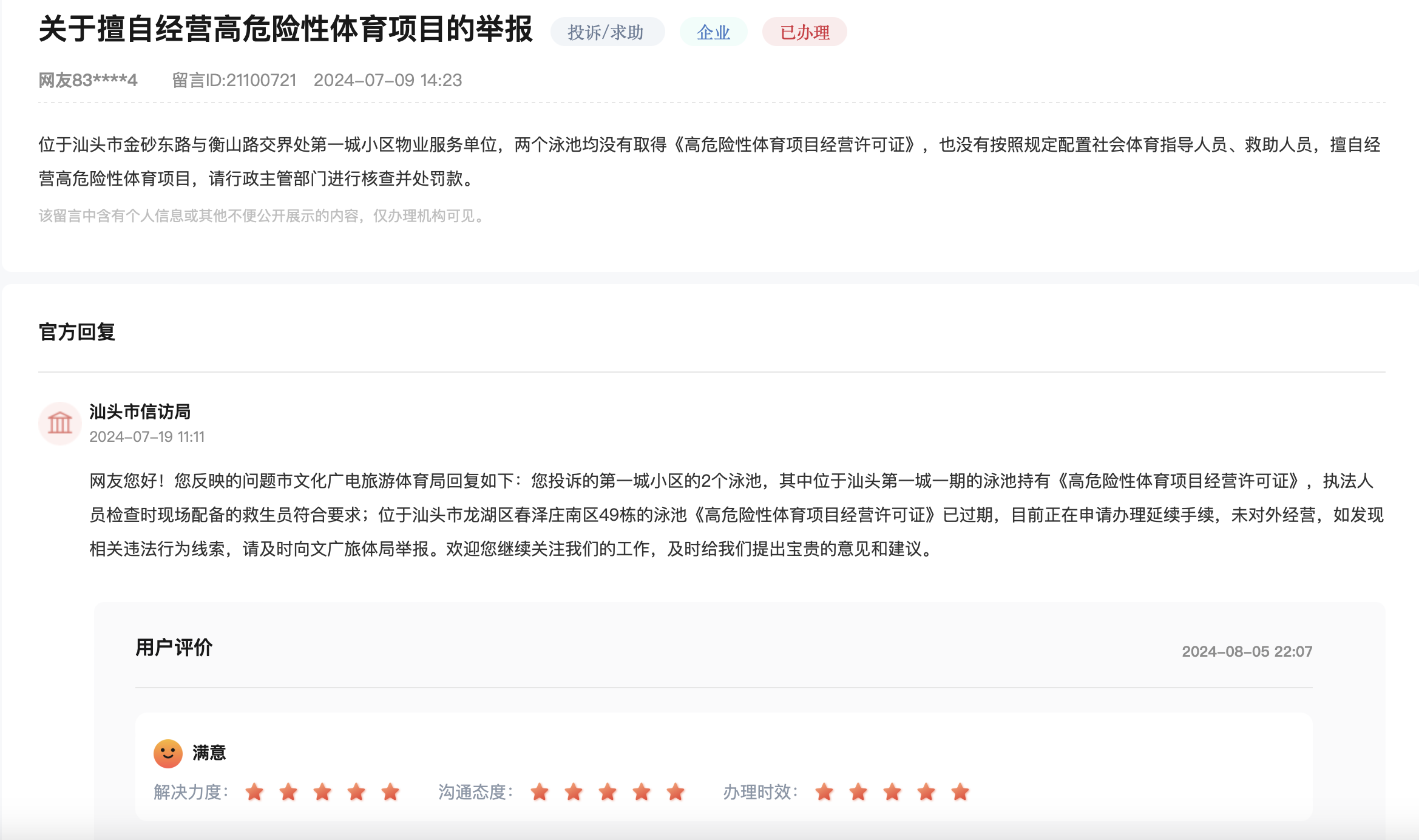1419x840 pixels.
Task: Click the 留言ID:21100721 identifier
Action: (234, 80)
